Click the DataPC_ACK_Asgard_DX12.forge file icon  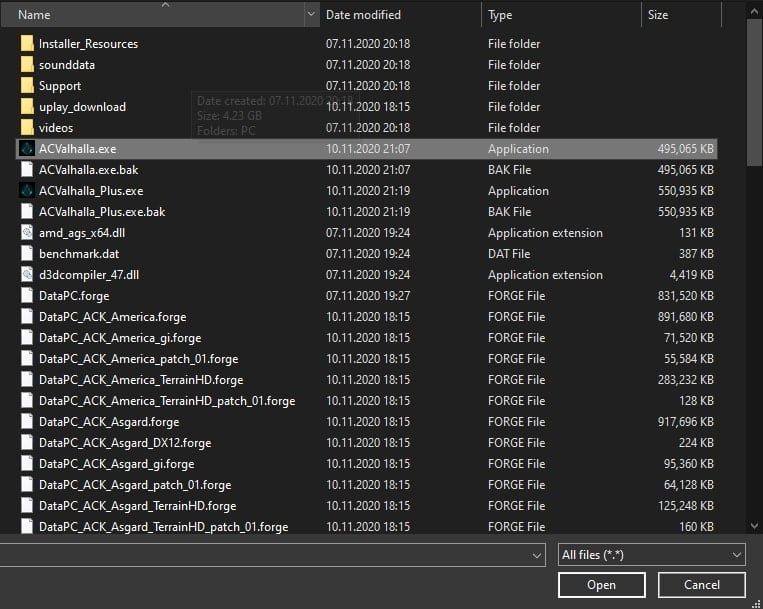pyautogui.click(x=27, y=442)
